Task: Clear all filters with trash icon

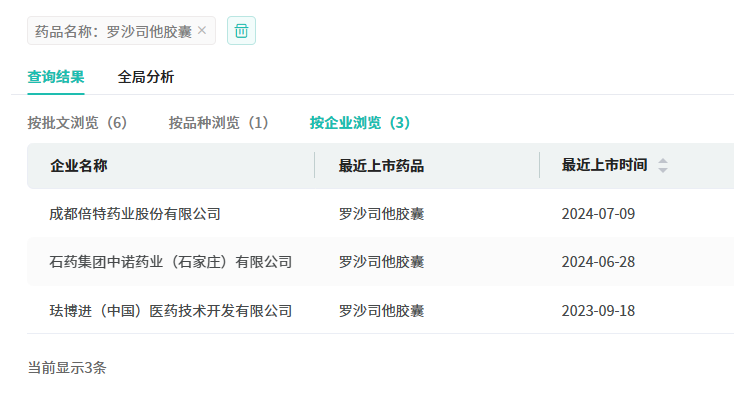Action: tap(241, 31)
